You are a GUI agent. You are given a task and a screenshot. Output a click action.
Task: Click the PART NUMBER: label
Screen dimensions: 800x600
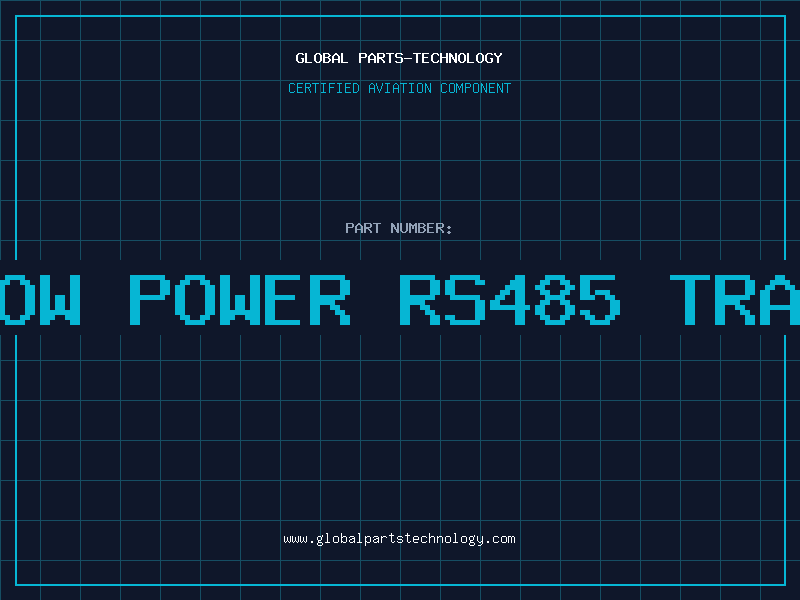point(398,228)
